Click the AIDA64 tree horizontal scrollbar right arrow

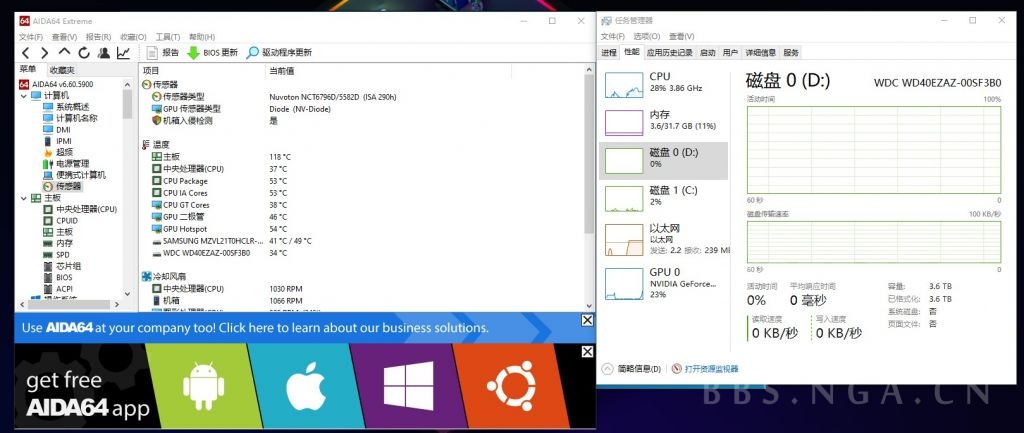[x=117, y=304]
